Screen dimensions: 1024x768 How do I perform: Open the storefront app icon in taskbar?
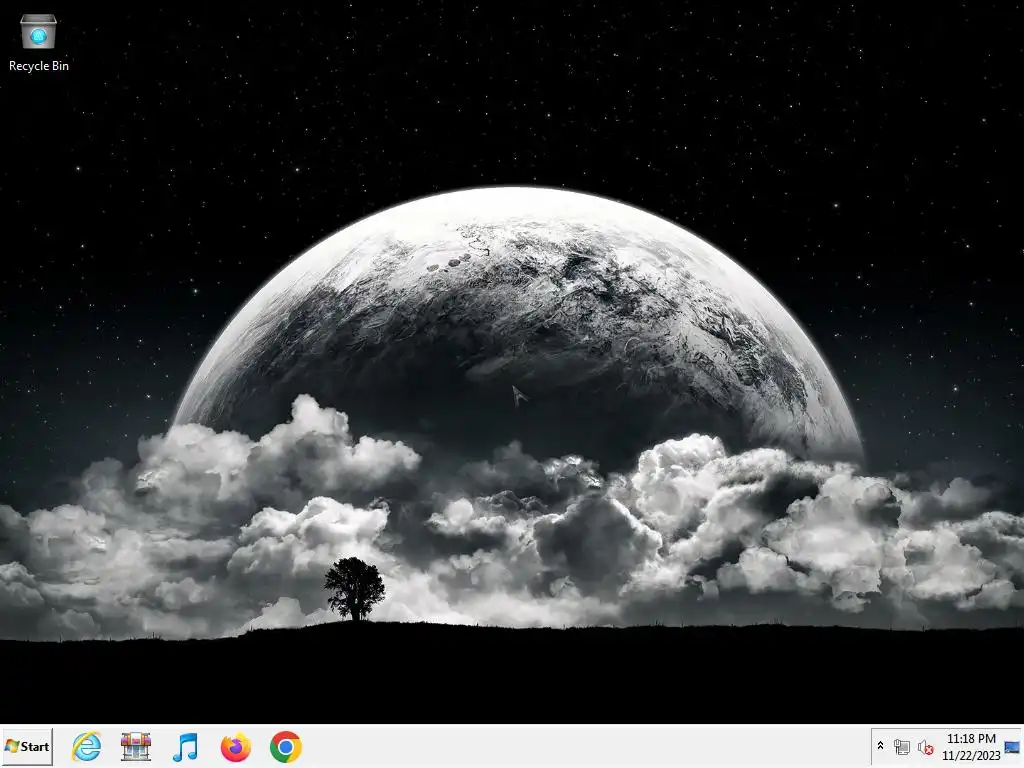136,746
